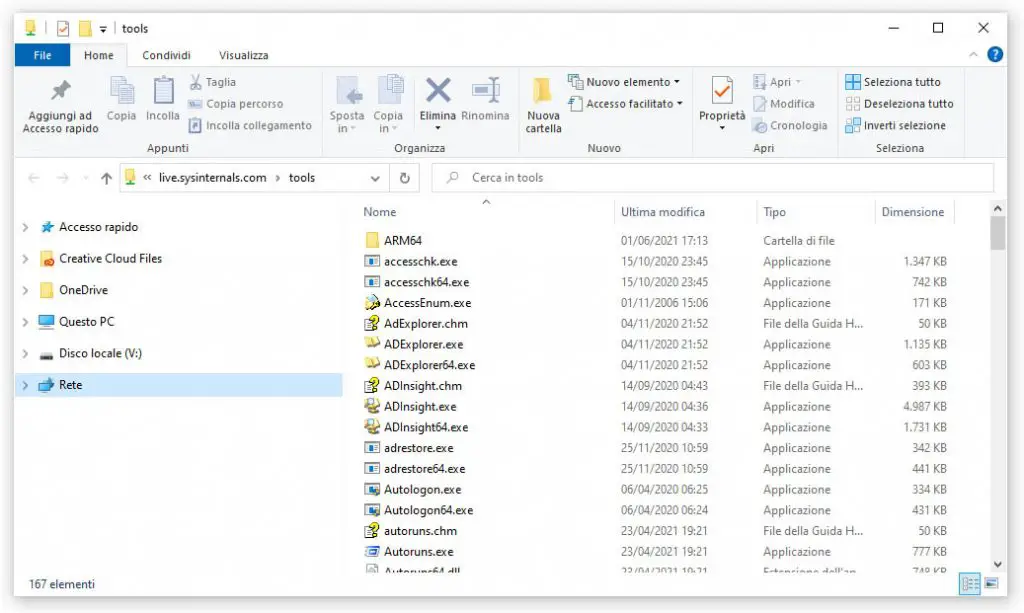1024x613 pixels.
Task: Switch to large icons view layout
Action: tap(991, 584)
